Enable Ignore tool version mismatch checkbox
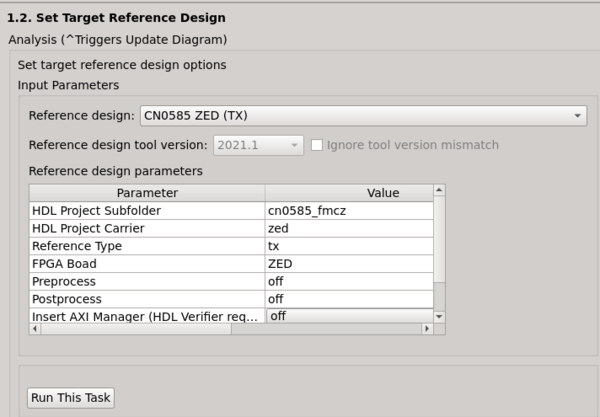The width and height of the screenshot is (600, 417). pyautogui.click(x=317, y=145)
